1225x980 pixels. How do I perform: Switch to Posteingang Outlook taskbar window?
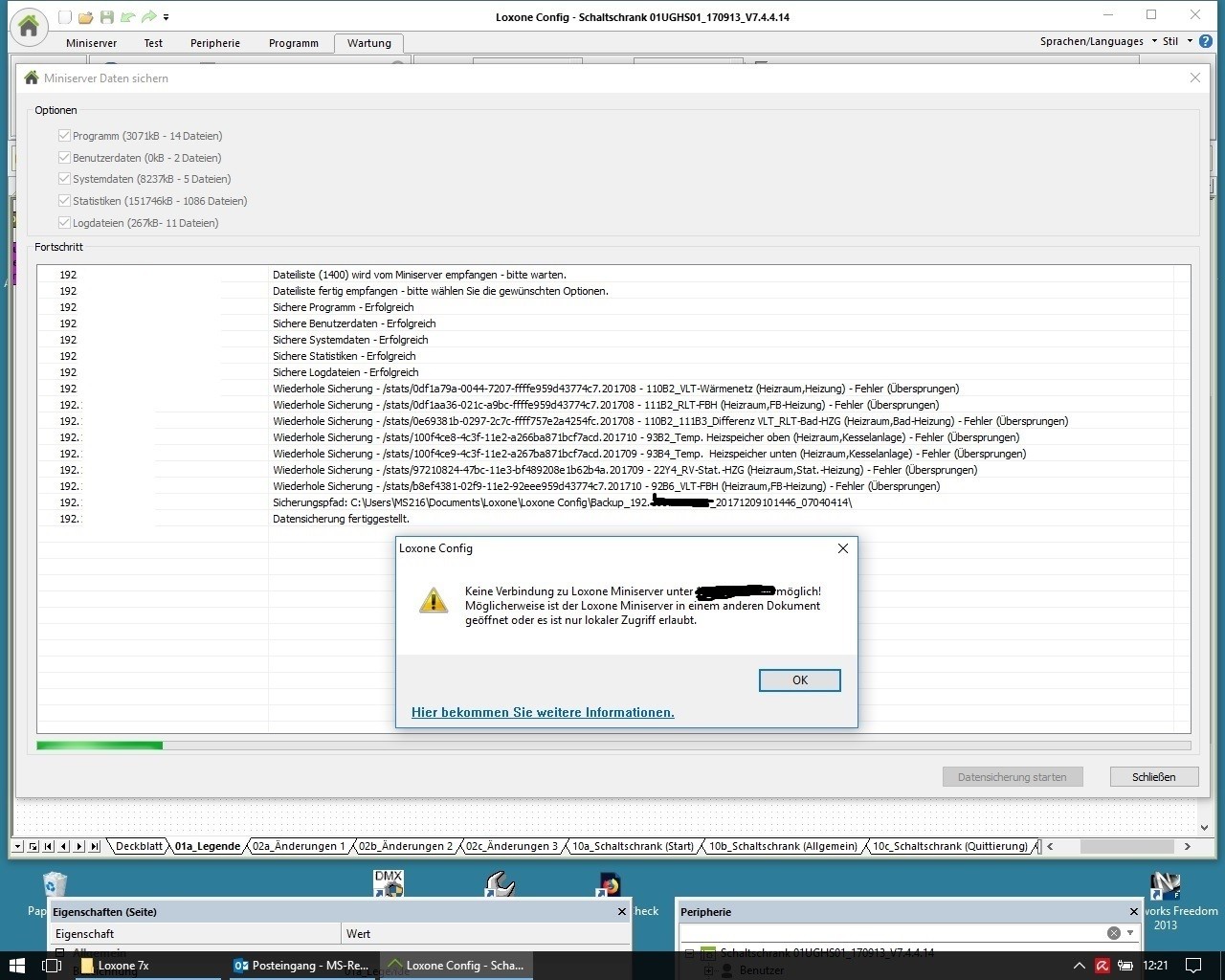pyautogui.click(x=303, y=966)
